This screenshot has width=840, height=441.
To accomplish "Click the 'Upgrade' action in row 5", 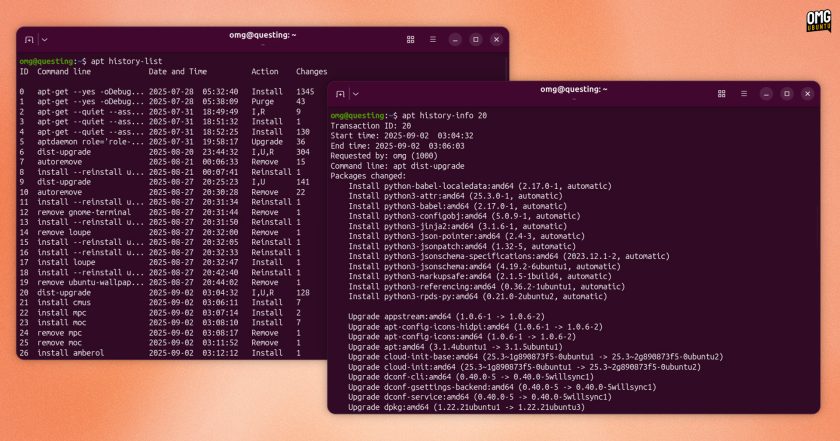I will [x=267, y=142].
